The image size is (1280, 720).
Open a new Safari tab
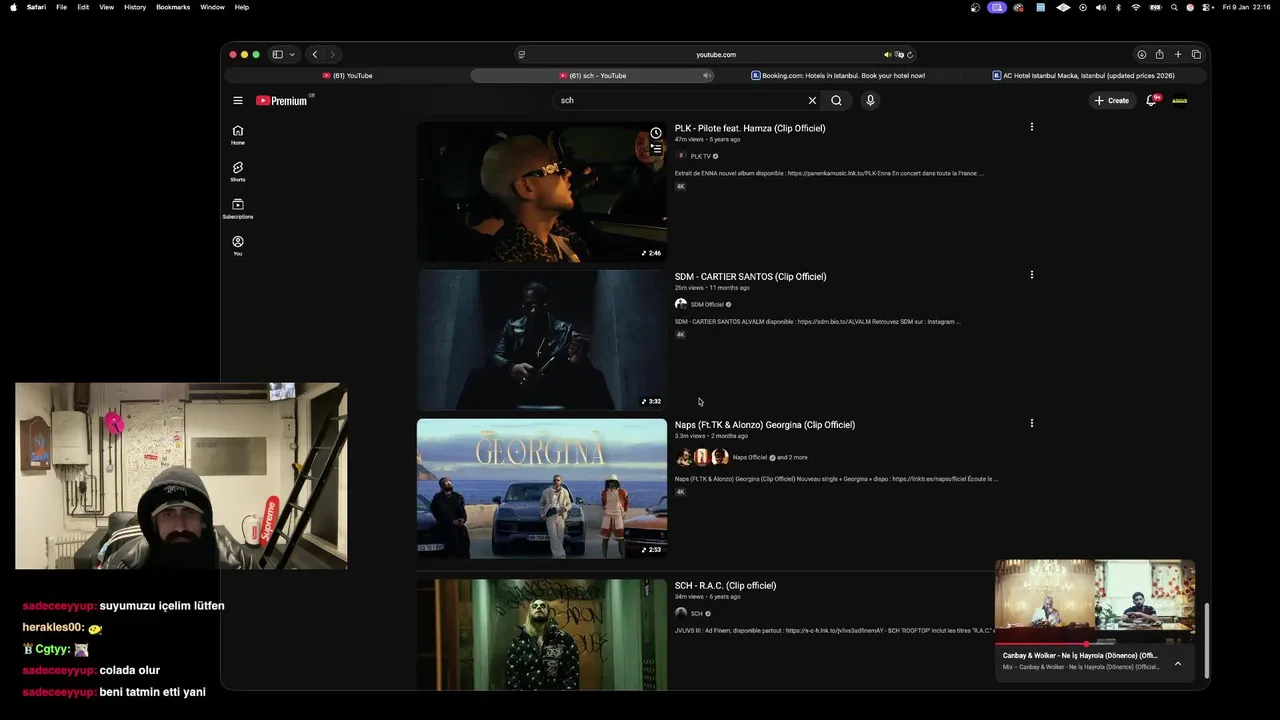click(x=1178, y=55)
